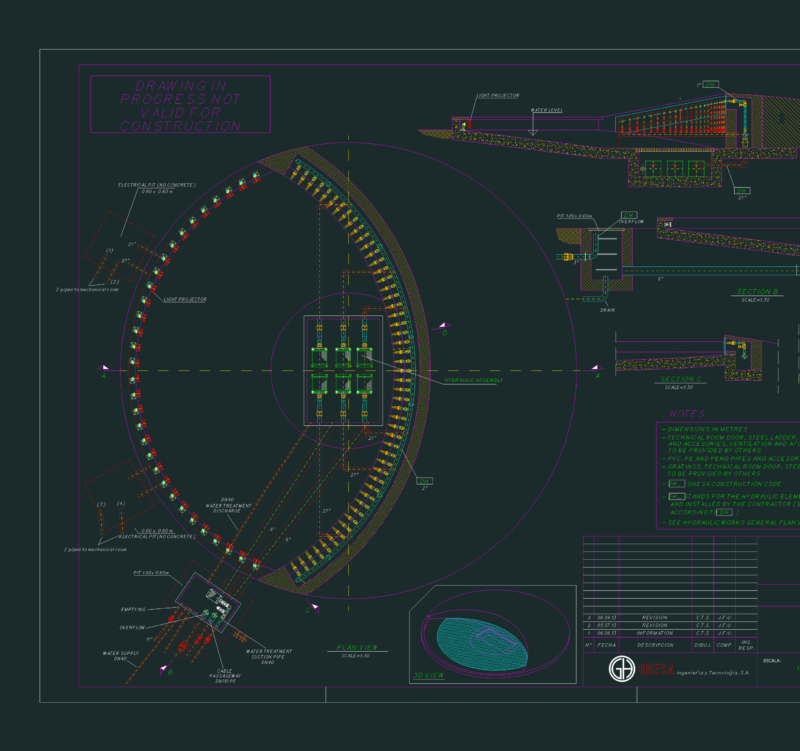Screen dimensions: 800x751
Task: Click the GHESA company logo
Action: pyautogui.click(x=622, y=668)
